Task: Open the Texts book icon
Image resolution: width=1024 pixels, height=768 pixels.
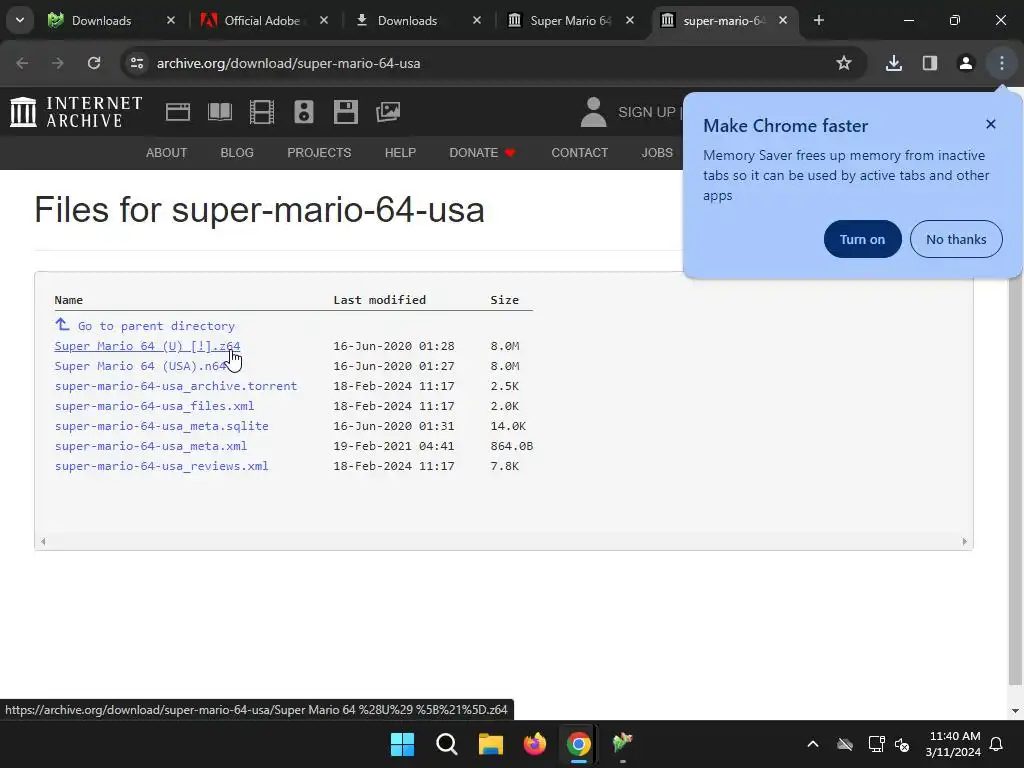Action: tap(219, 112)
